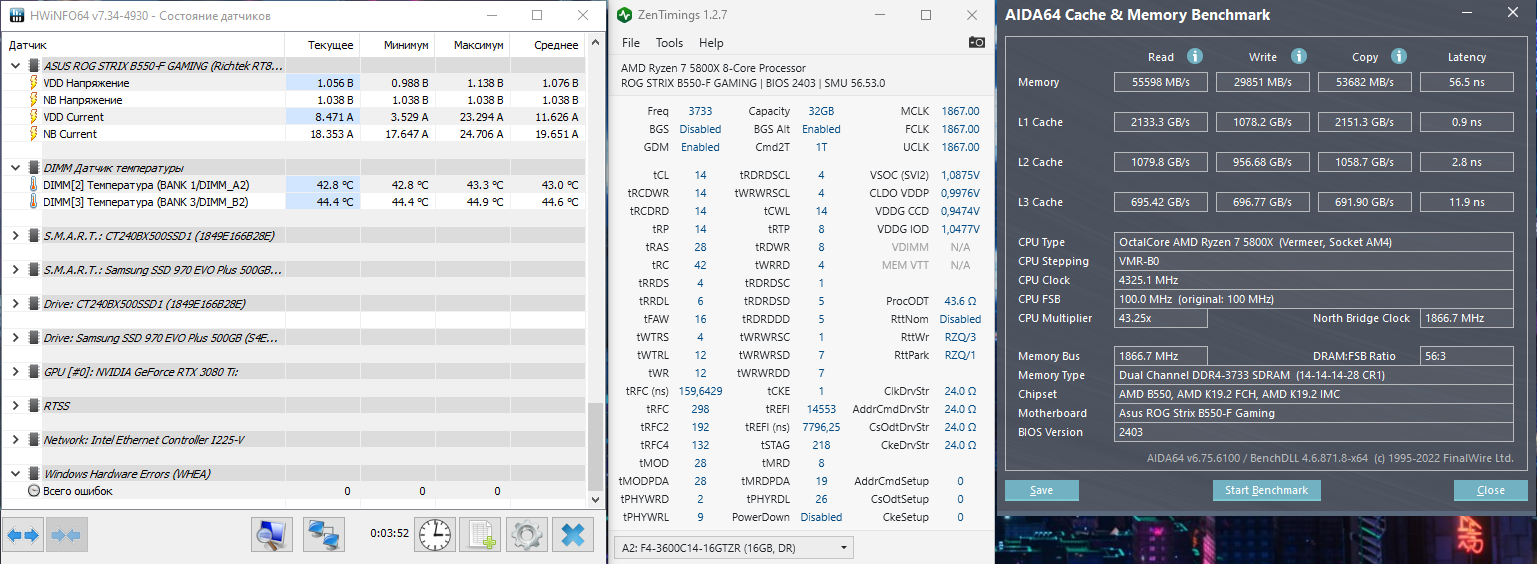
Task: Click CPU Clock 4325.1 MHz field
Action: pyautogui.click(x=1314, y=280)
